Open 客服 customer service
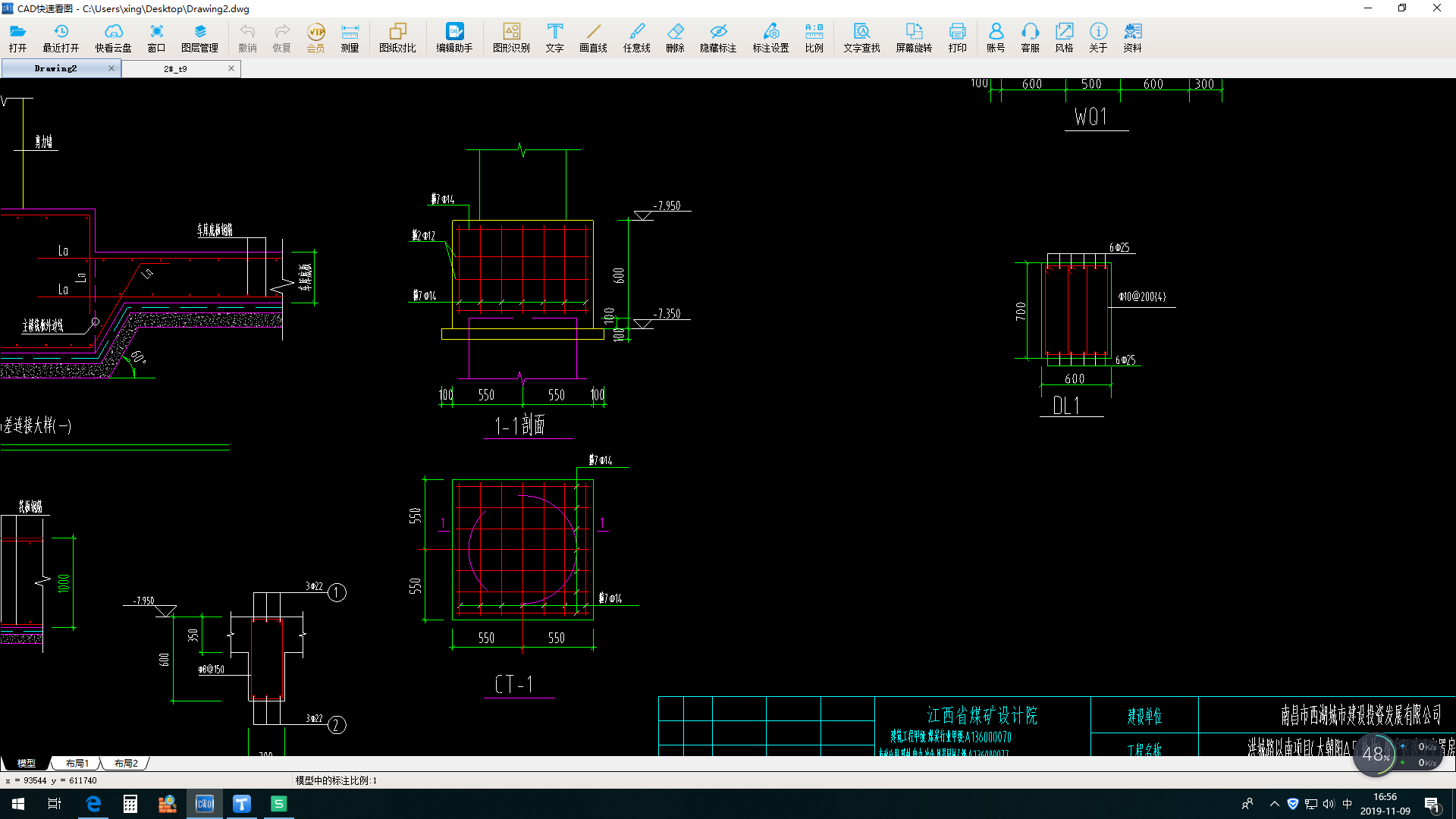 click(1030, 37)
